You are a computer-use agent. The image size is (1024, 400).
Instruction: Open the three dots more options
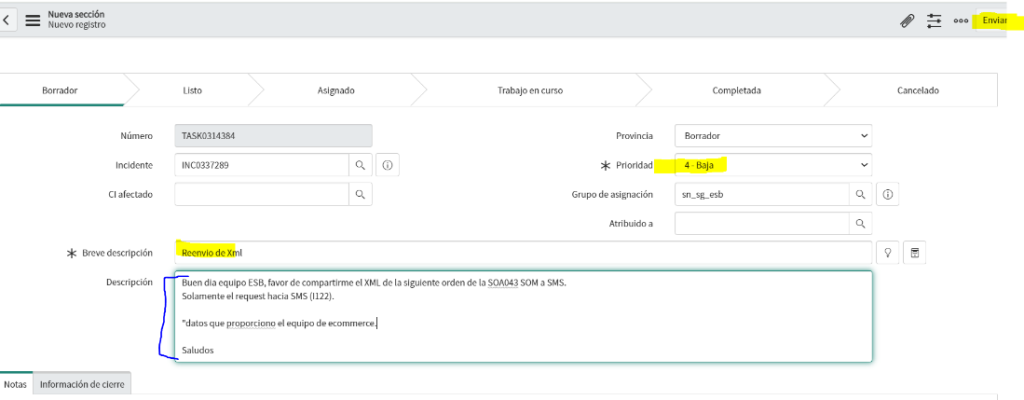click(960, 21)
